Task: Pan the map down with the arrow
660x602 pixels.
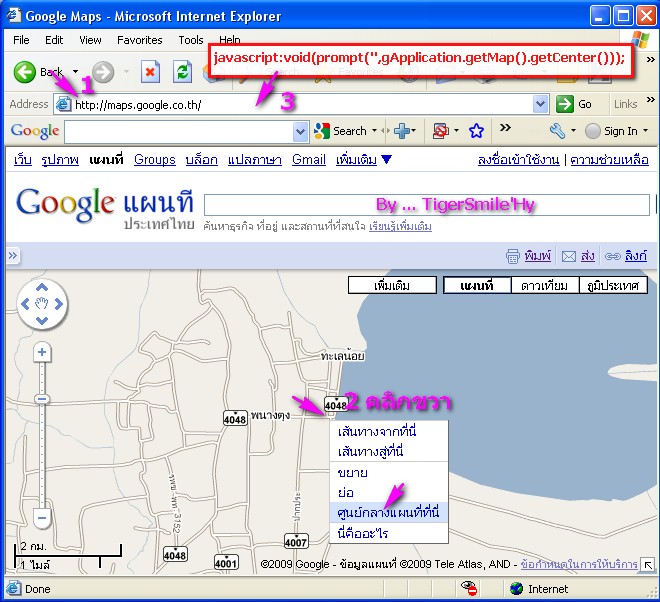Action: (42, 320)
